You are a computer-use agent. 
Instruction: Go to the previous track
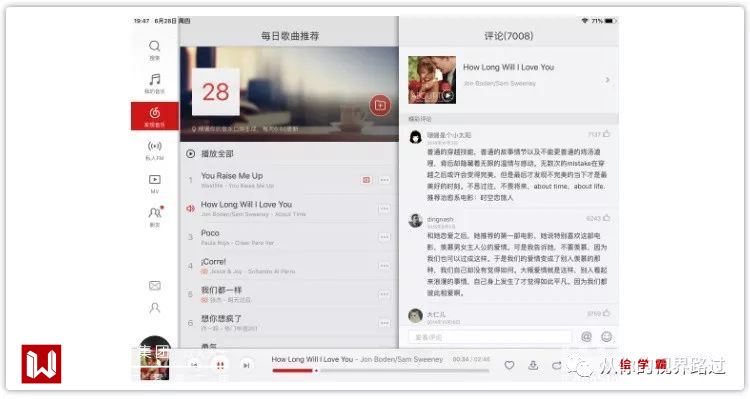[194, 365]
